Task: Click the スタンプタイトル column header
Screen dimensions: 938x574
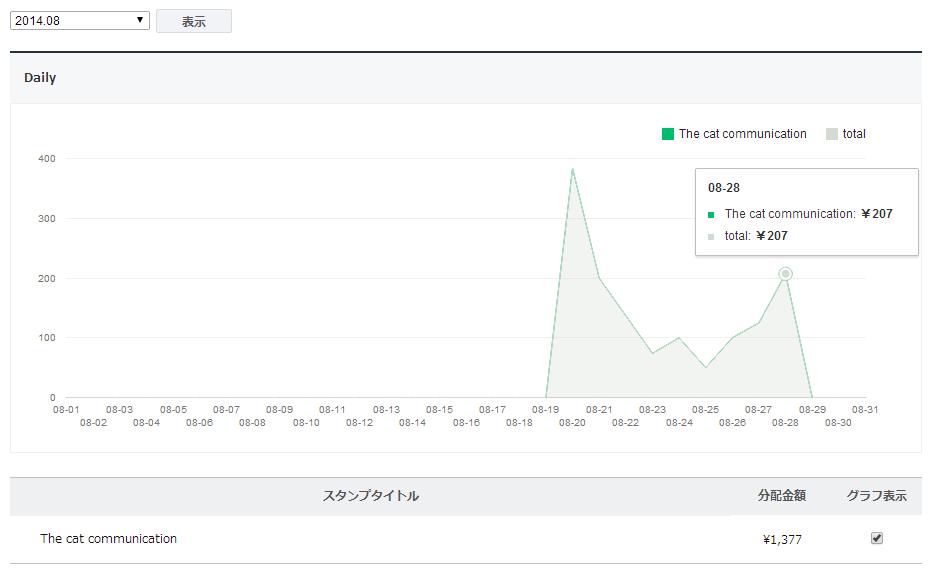Action: 370,496
